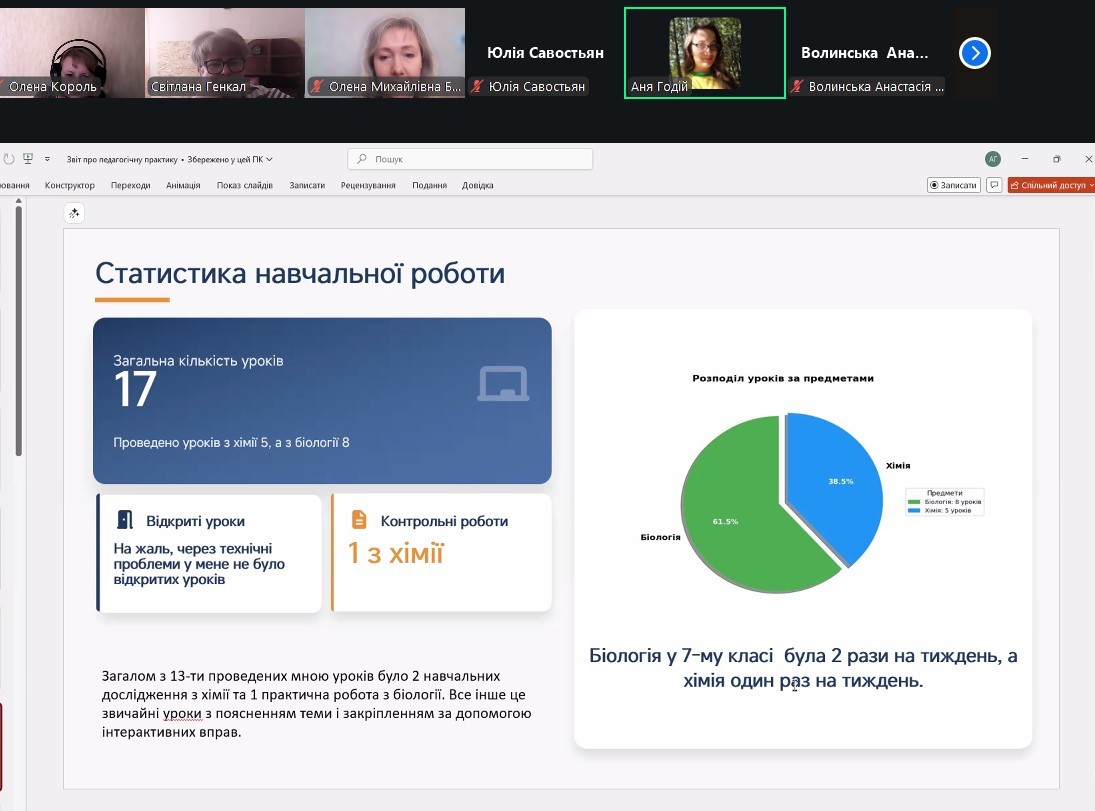The image size is (1095, 811).
Task: Click the laptop icon on lessons card
Action: [x=502, y=384]
